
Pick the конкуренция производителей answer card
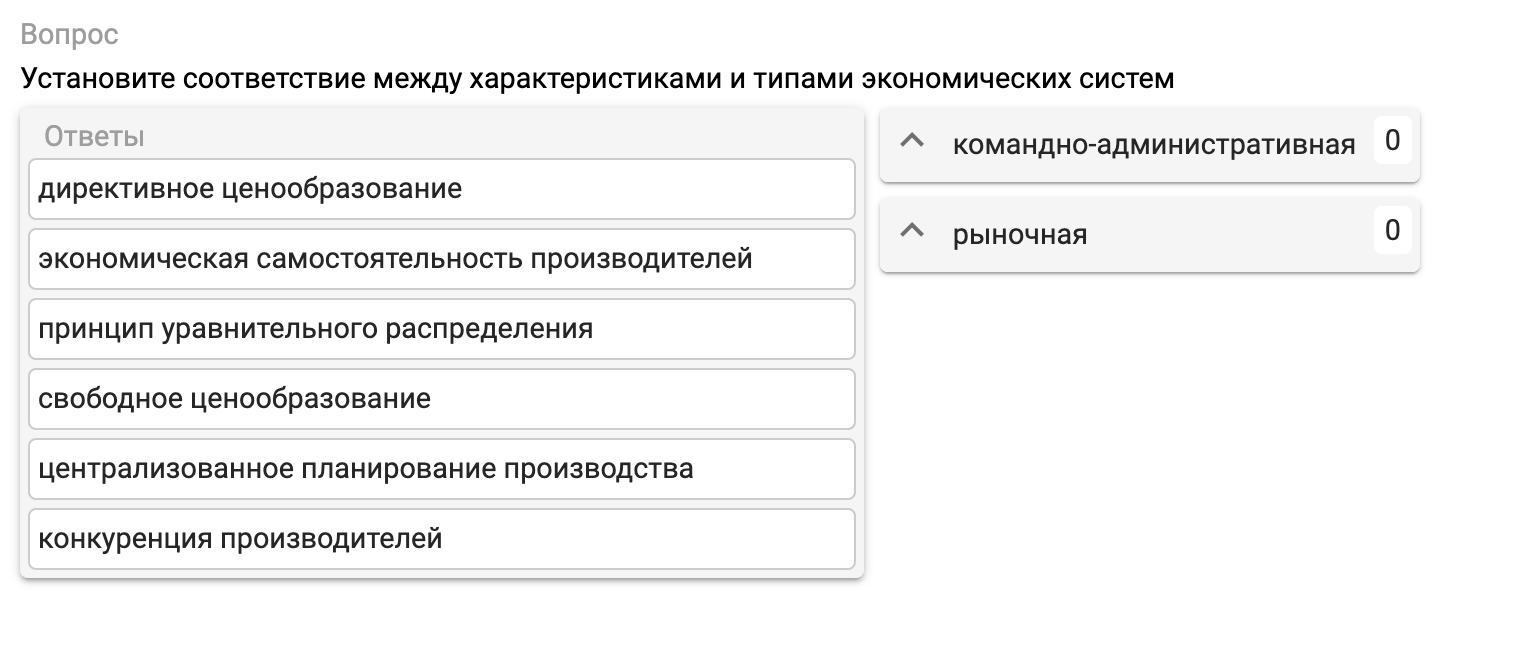pyautogui.click(x=441, y=539)
